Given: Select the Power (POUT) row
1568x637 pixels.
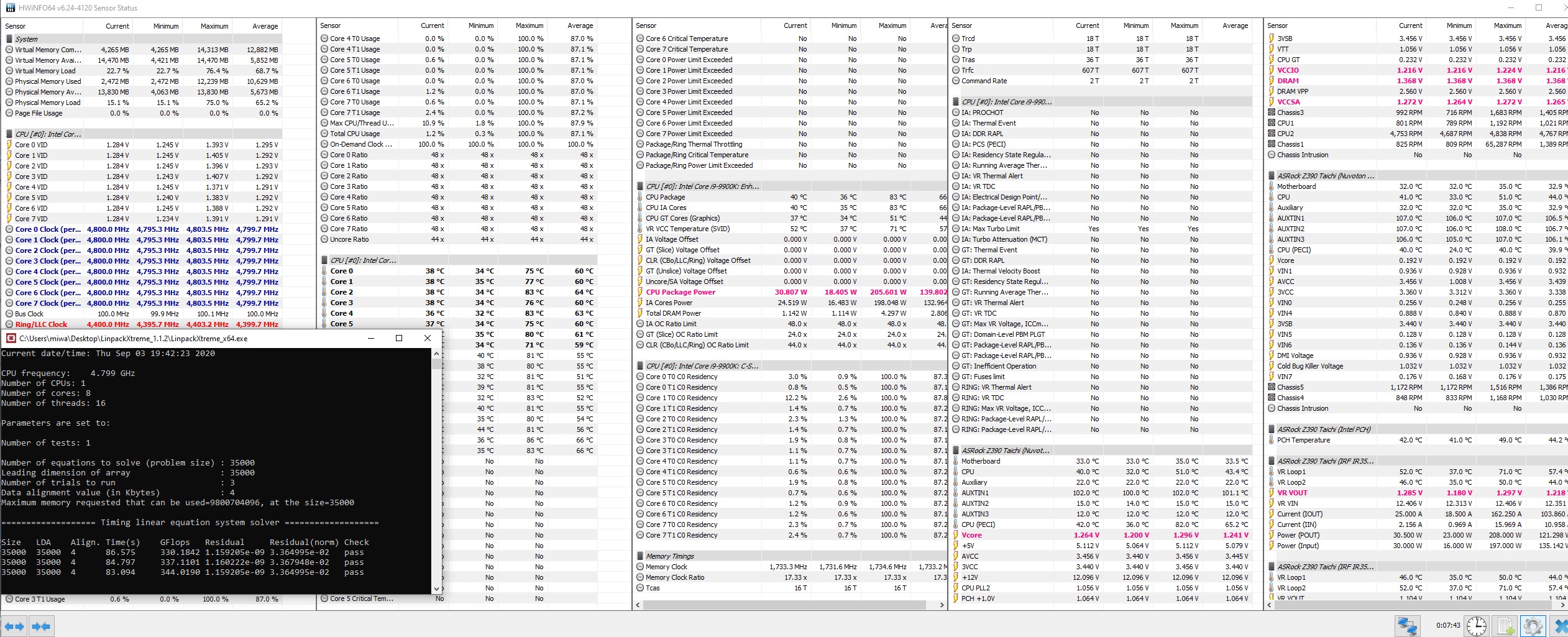Looking at the screenshot, I should (1417, 535).
